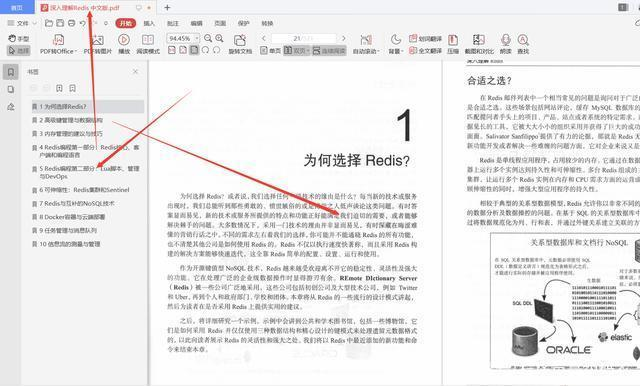640x386 pixels.
Task: Save document via floppy disk icon
Action: point(60,23)
